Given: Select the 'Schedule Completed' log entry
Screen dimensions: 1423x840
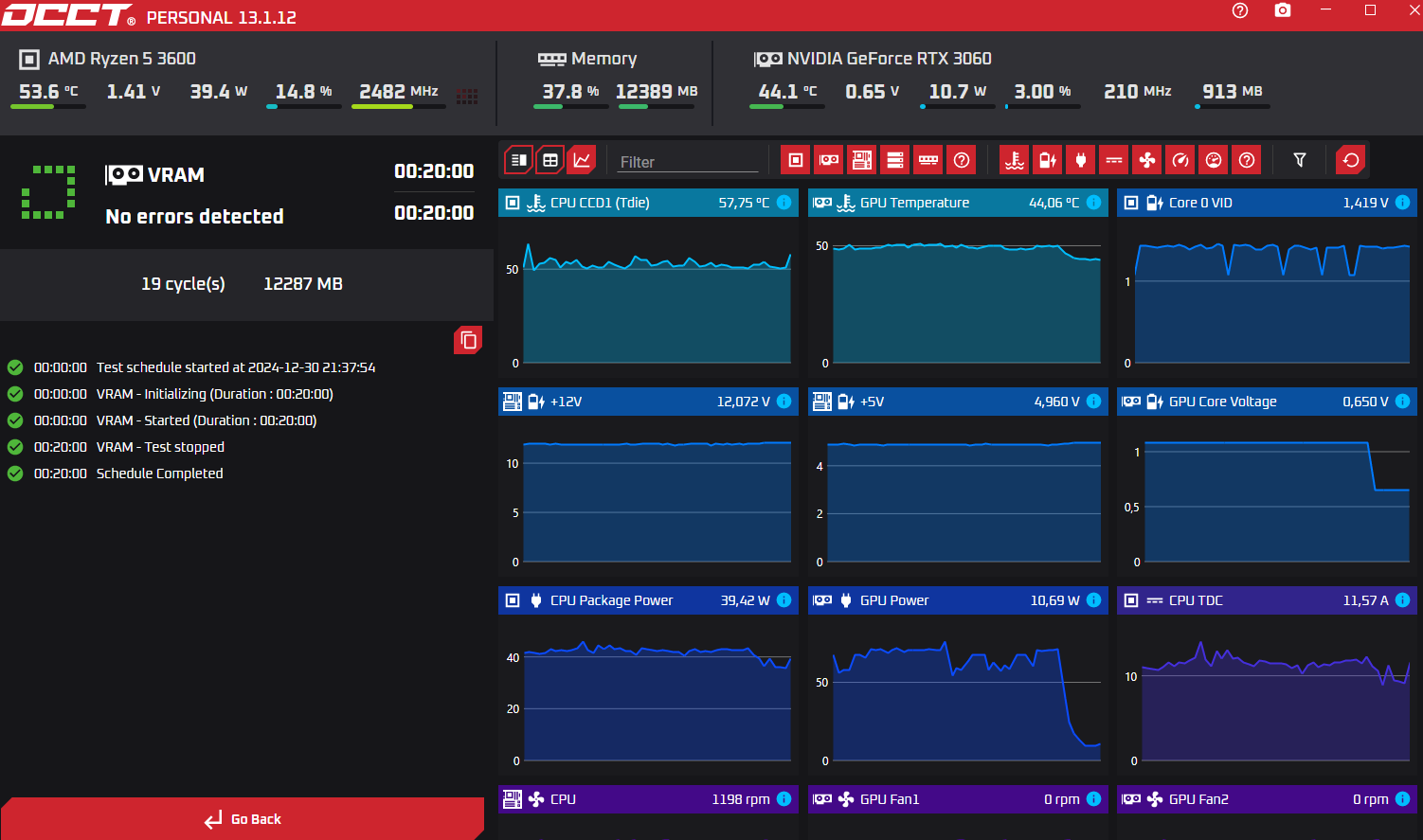Looking at the screenshot, I should (x=160, y=474).
